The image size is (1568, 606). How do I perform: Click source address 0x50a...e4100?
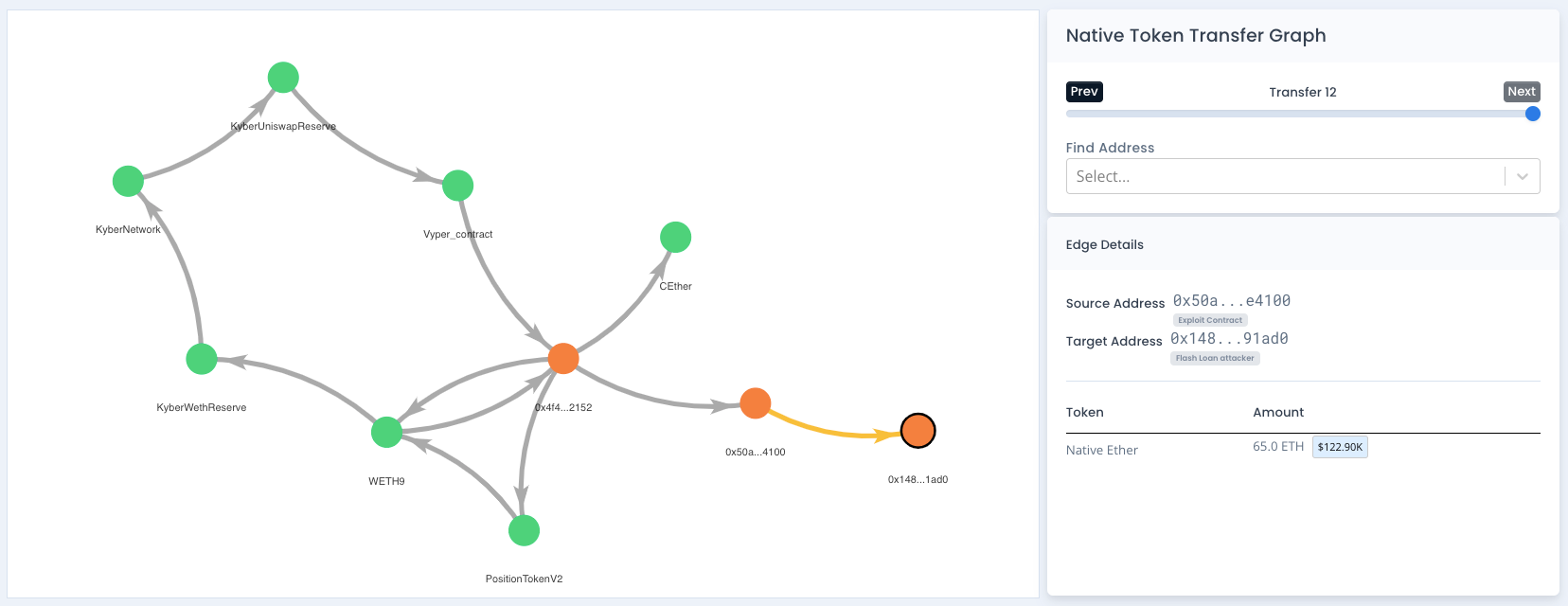point(1231,301)
